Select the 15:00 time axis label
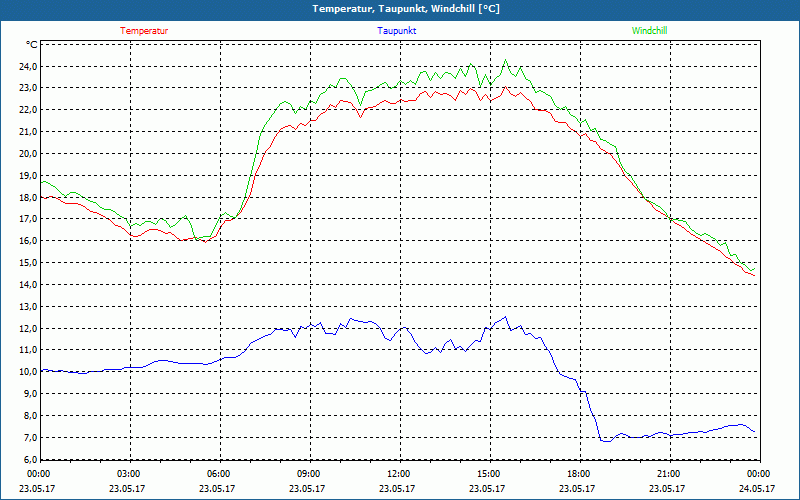The width and height of the screenshot is (800, 500). point(488,474)
